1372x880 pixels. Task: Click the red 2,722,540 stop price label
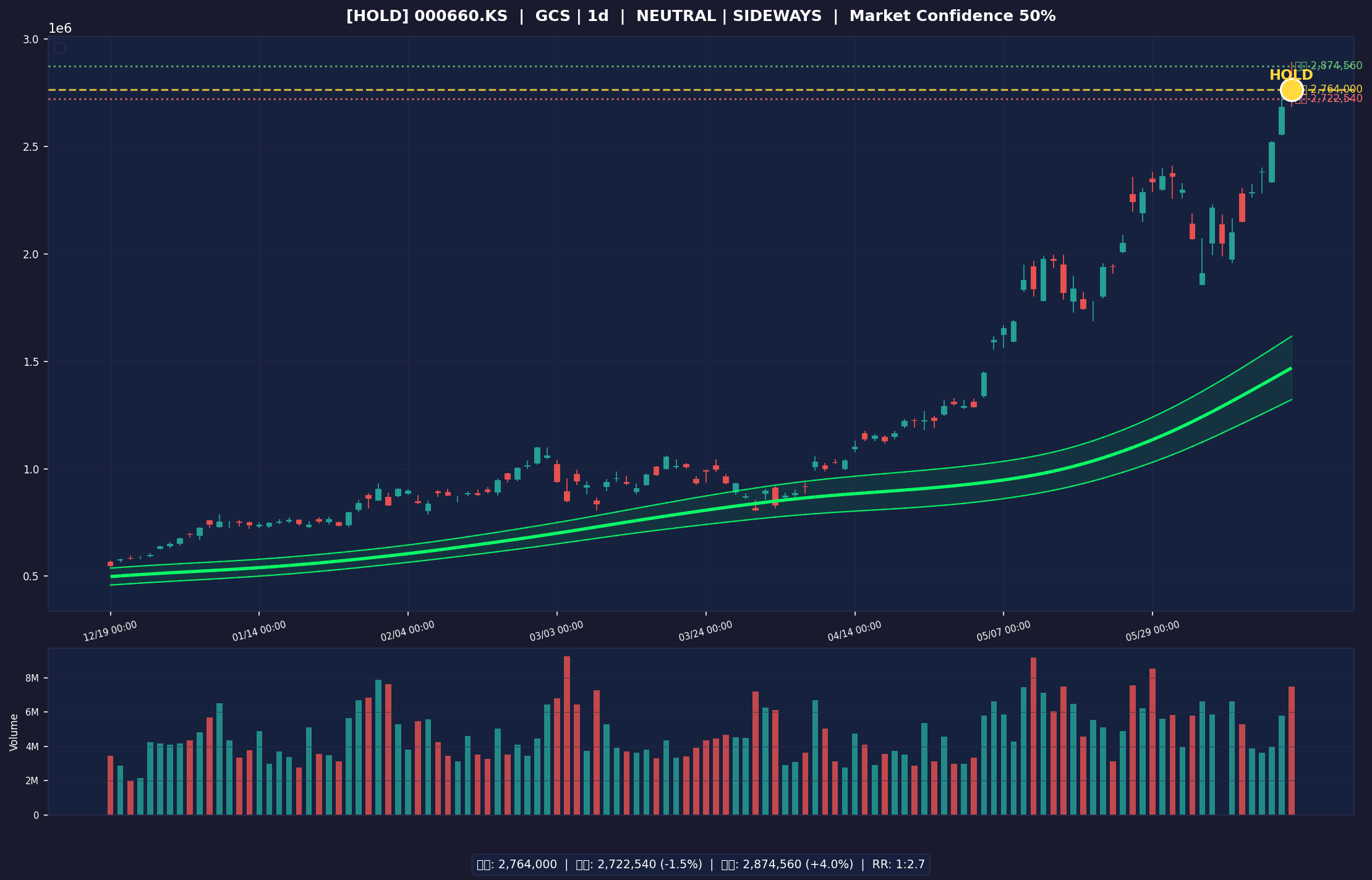pos(1329,99)
